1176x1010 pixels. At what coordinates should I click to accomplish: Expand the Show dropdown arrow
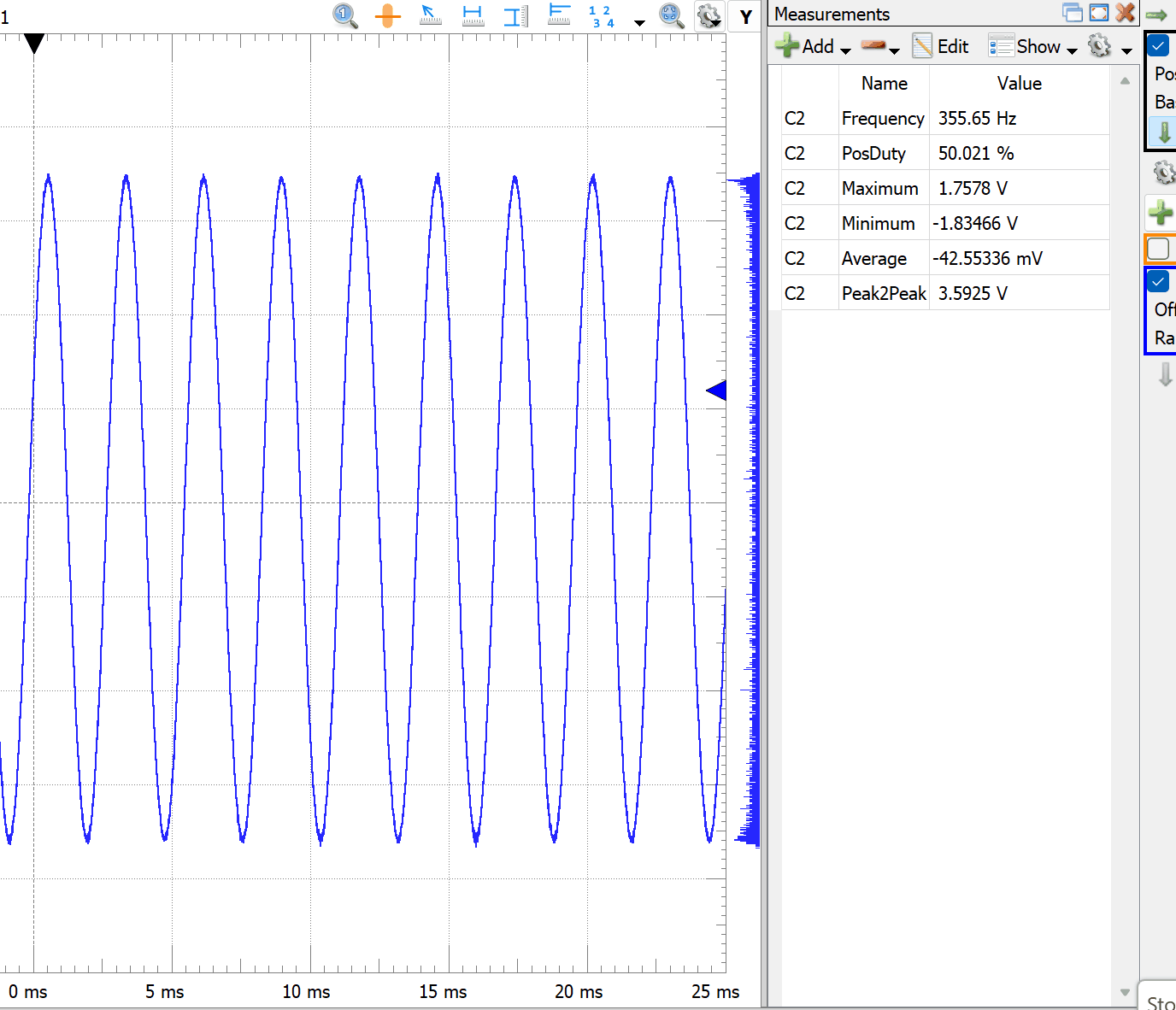(1072, 50)
